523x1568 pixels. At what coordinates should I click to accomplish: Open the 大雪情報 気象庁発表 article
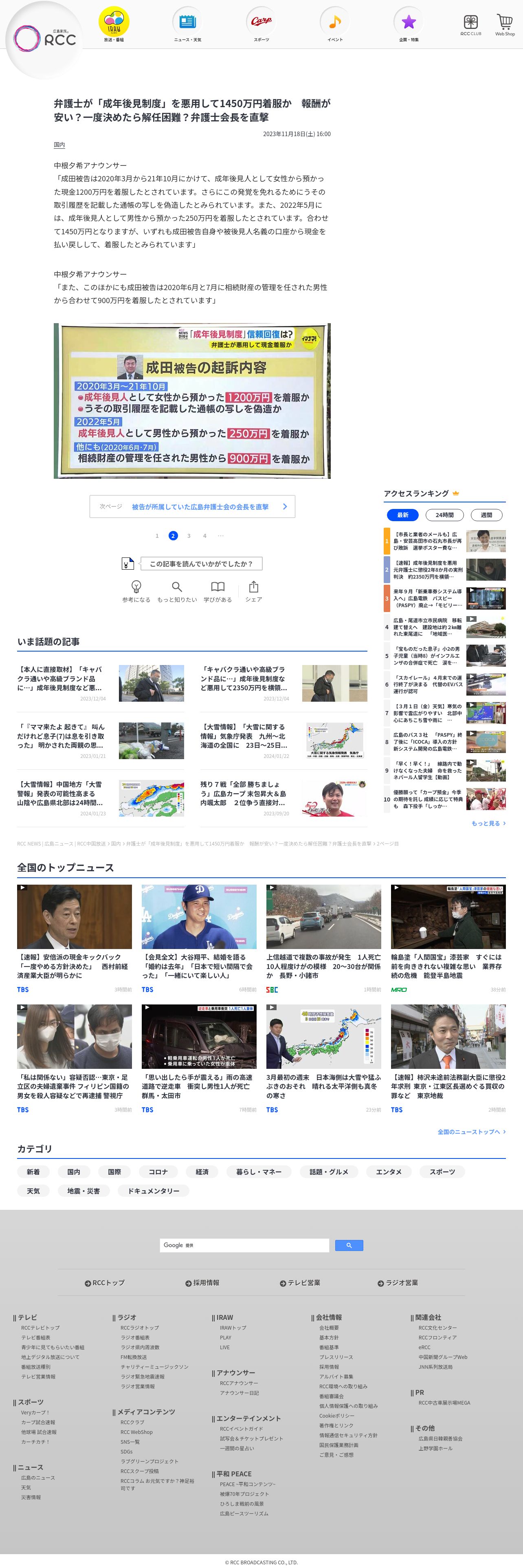pyautogui.click(x=284, y=741)
